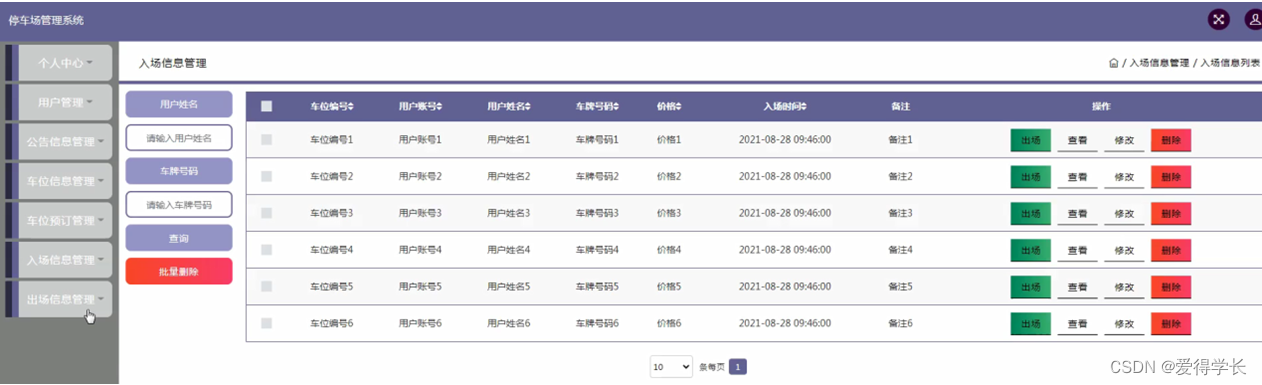Sort table by 价格 column header
The width and height of the screenshot is (1262, 385).
669,106
